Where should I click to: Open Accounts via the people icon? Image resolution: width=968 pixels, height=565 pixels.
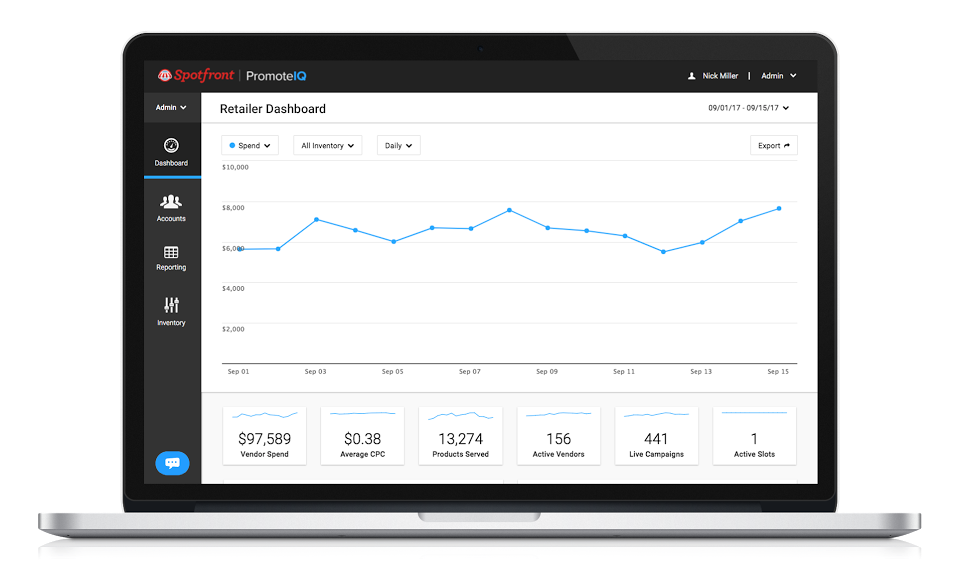click(171, 201)
